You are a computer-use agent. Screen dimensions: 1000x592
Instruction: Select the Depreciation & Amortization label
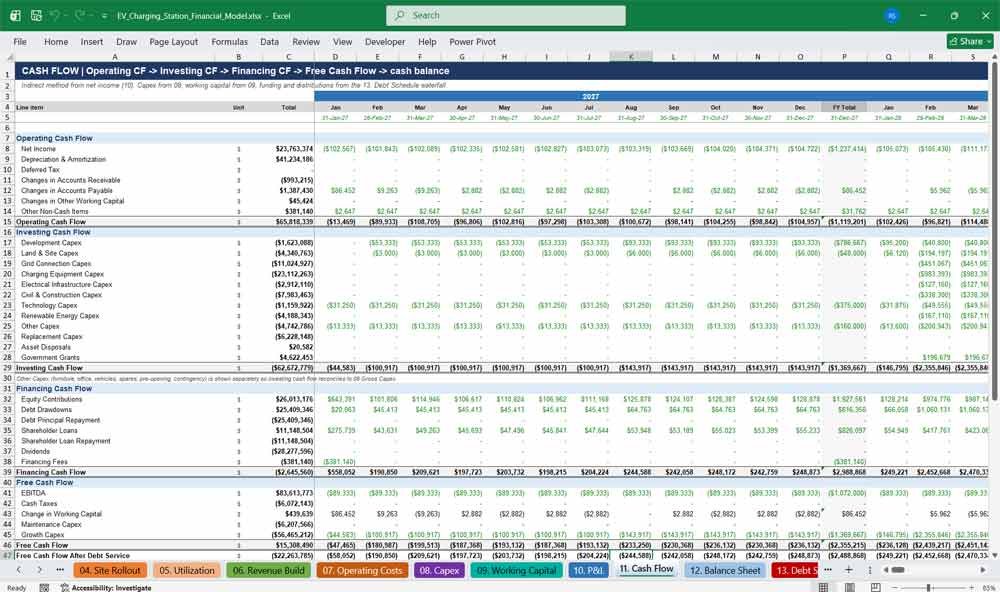[63, 159]
